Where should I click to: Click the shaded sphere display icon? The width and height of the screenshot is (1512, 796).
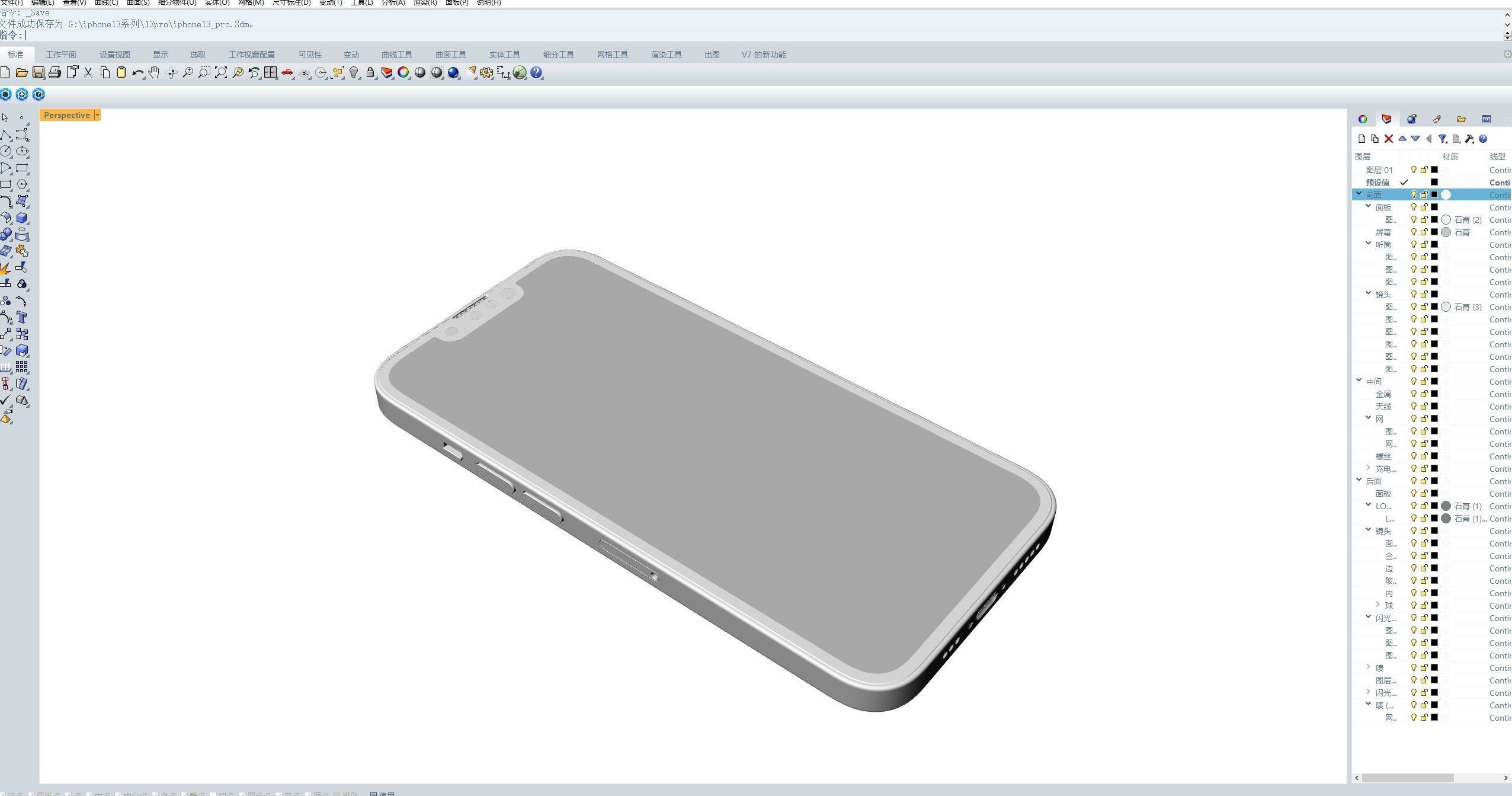pos(420,73)
